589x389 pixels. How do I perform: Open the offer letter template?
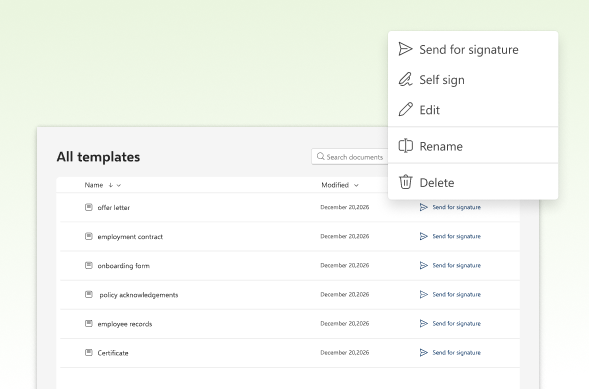pyautogui.click(x=113, y=208)
